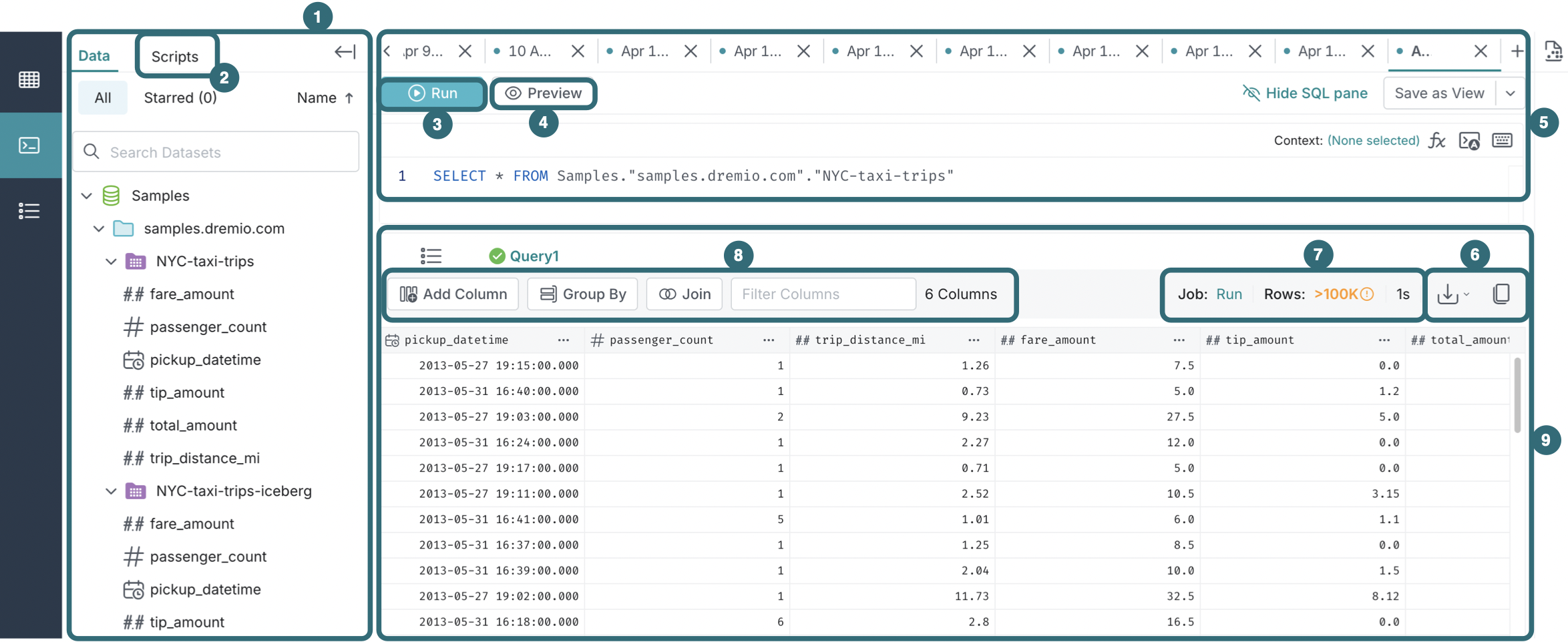Filter datasets by Starred
The height and width of the screenshot is (642, 1568).
(180, 97)
